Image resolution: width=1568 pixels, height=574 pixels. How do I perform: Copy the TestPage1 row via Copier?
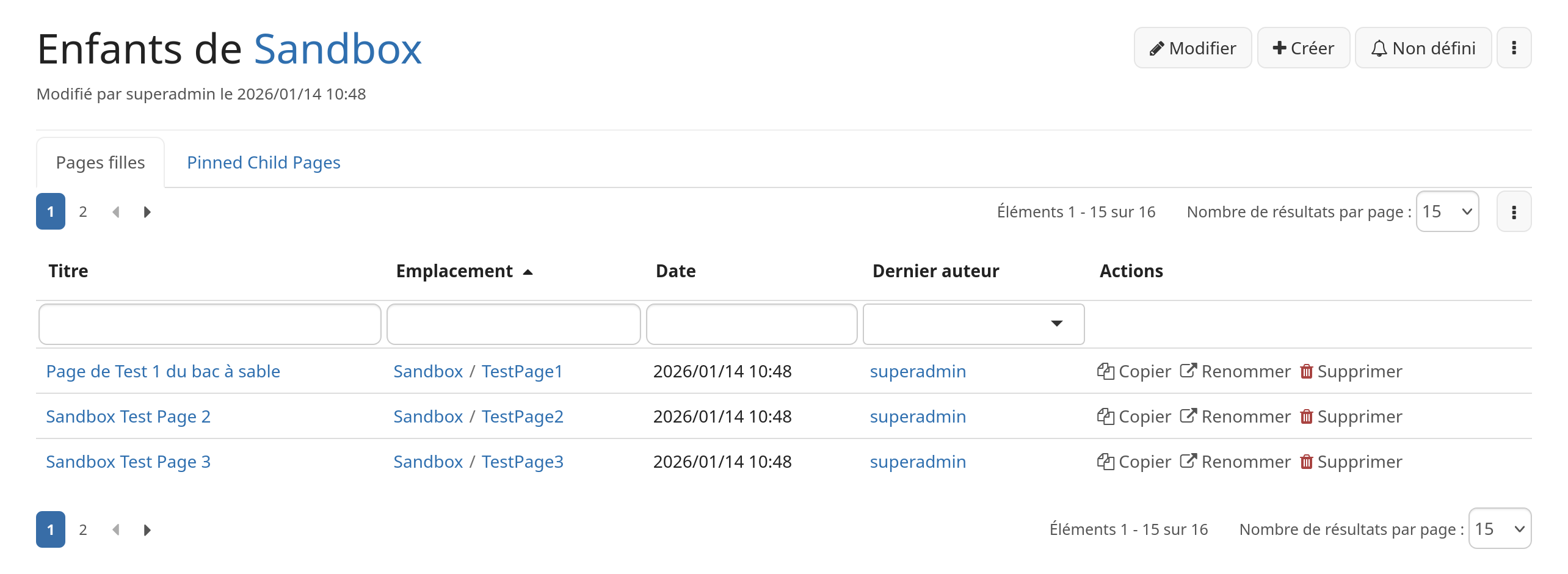coord(1134,371)
